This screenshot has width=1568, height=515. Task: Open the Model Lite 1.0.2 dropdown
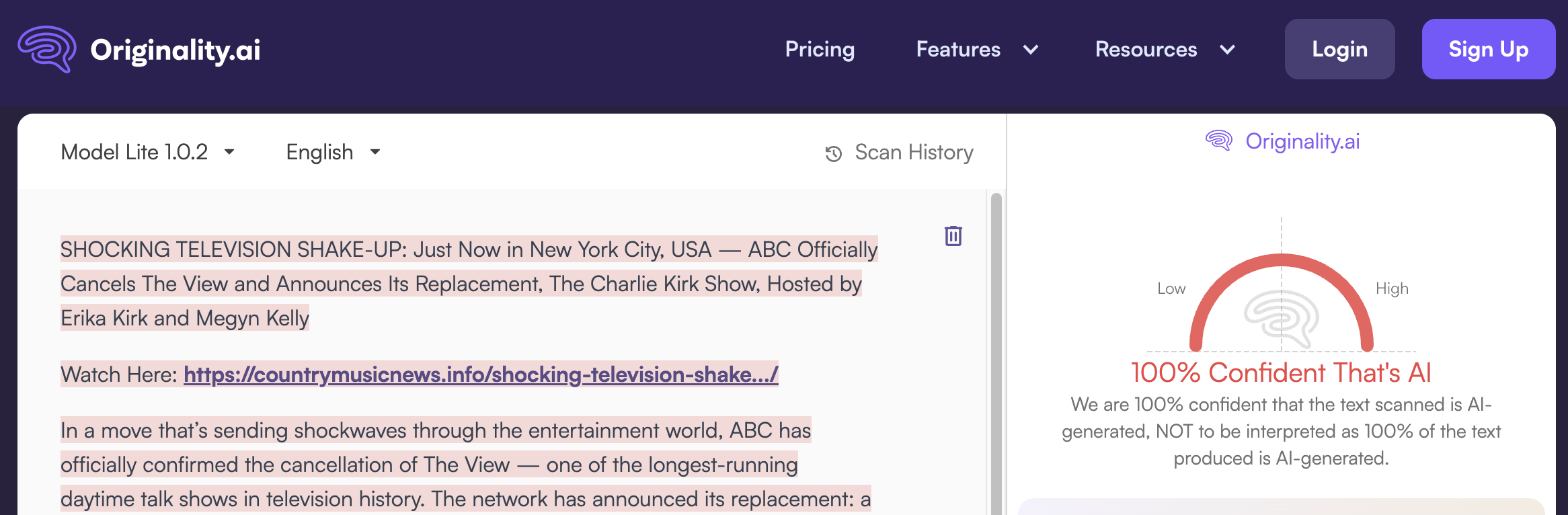(x=148, y=152)
